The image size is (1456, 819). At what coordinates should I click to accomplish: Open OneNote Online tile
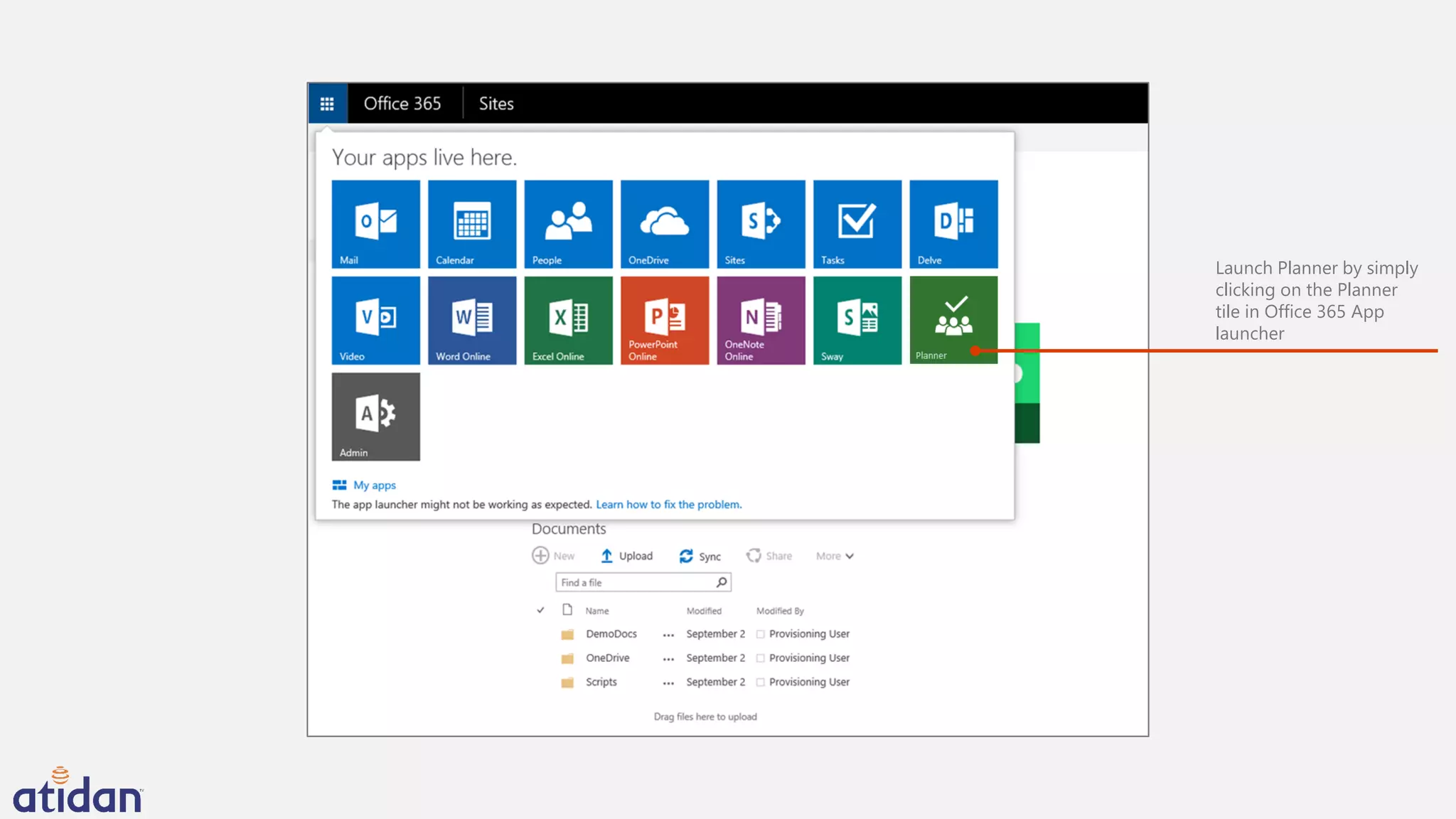coord(761,321)
